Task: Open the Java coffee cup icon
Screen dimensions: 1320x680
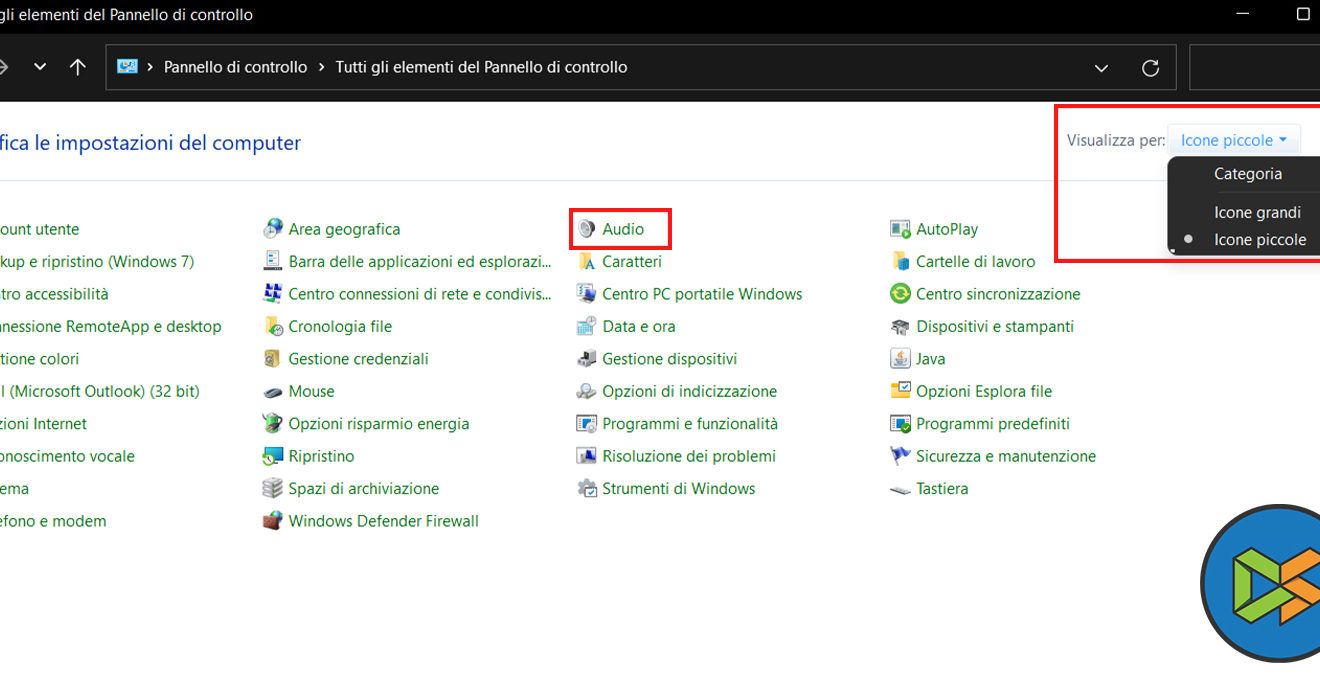Action: (x=900, y=358)
